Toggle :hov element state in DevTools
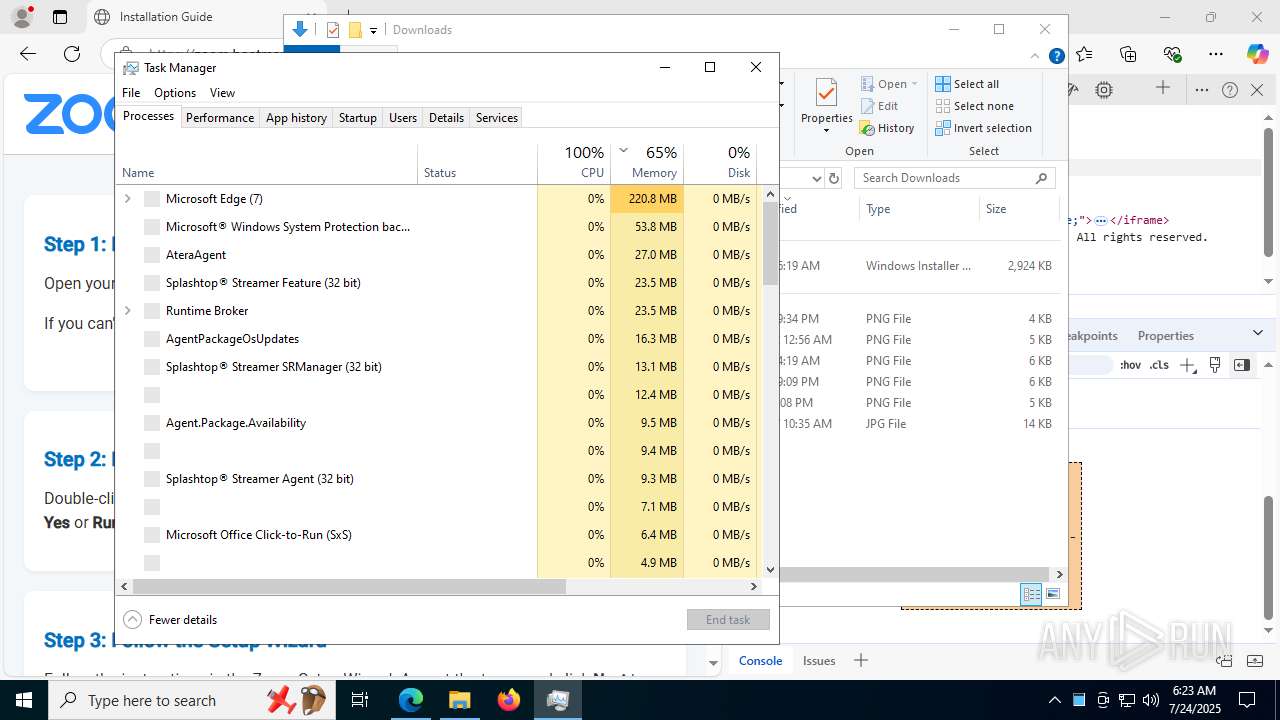Viewport: 1280px width, 720px height. tap(1130, 365)
